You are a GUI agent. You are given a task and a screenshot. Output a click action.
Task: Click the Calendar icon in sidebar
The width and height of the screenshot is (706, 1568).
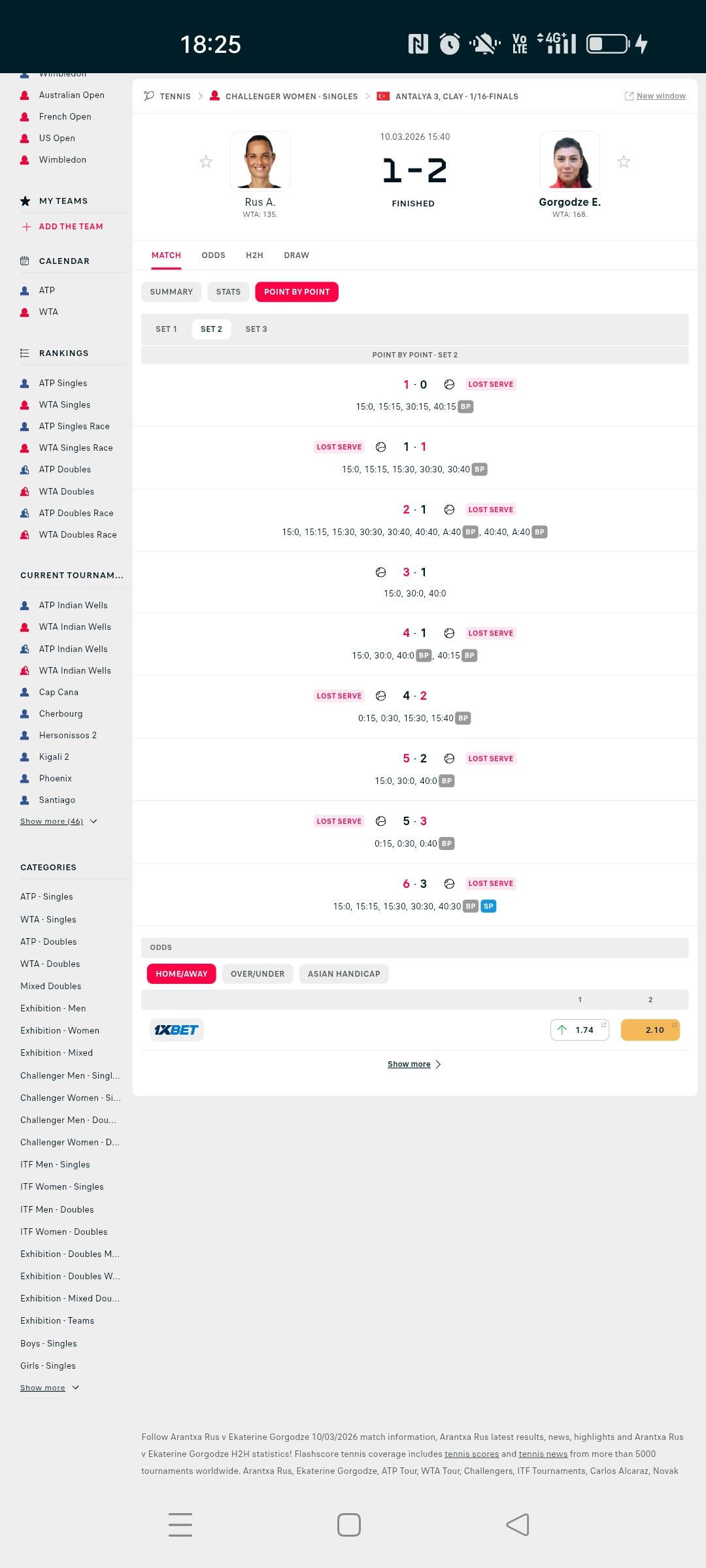25,261
